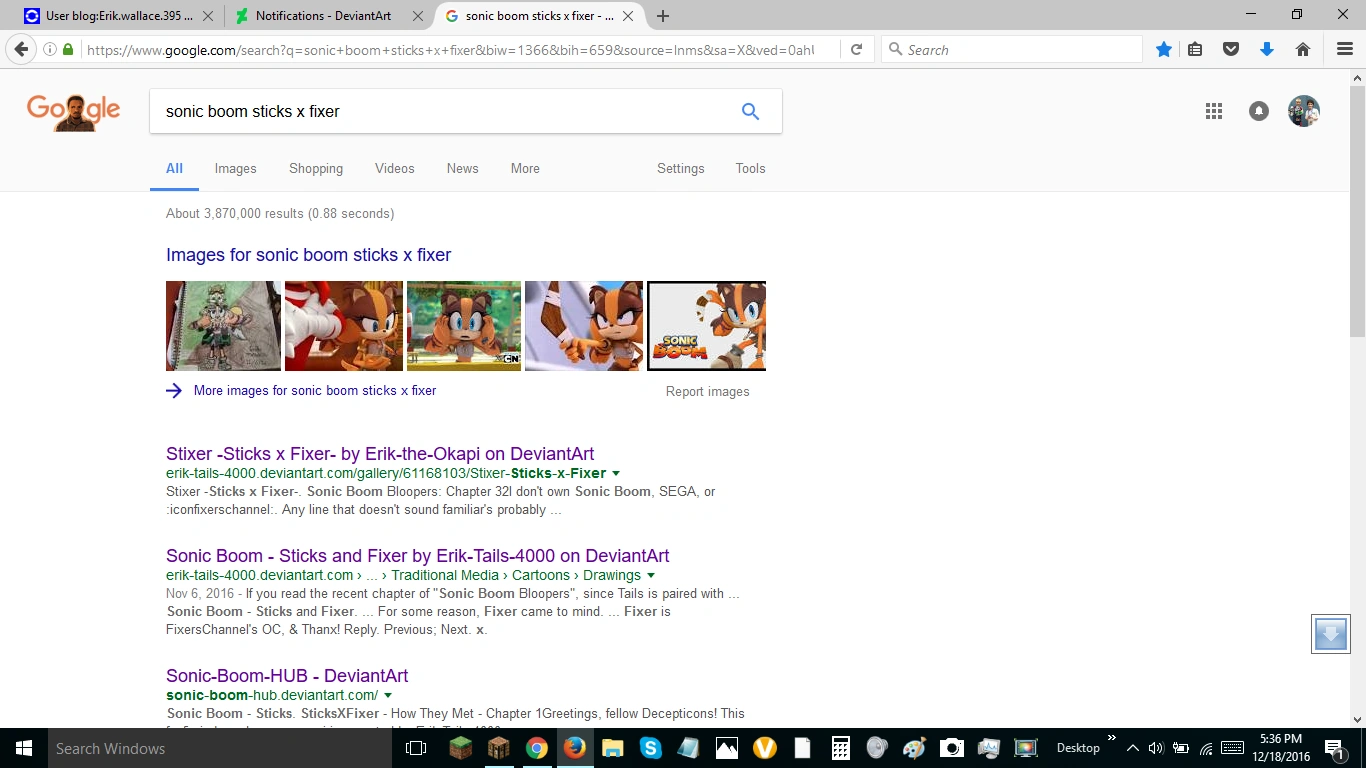This screenshot has height=768, width=1366.
Task: Open the Firefox hamburger menu
Action: pos(1345,50)
